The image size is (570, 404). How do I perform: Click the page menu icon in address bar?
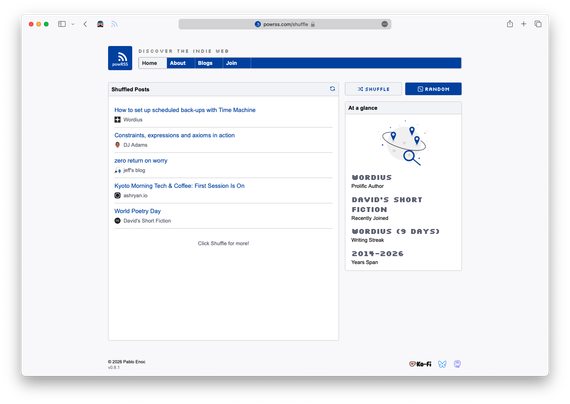(x=385, y=24)
